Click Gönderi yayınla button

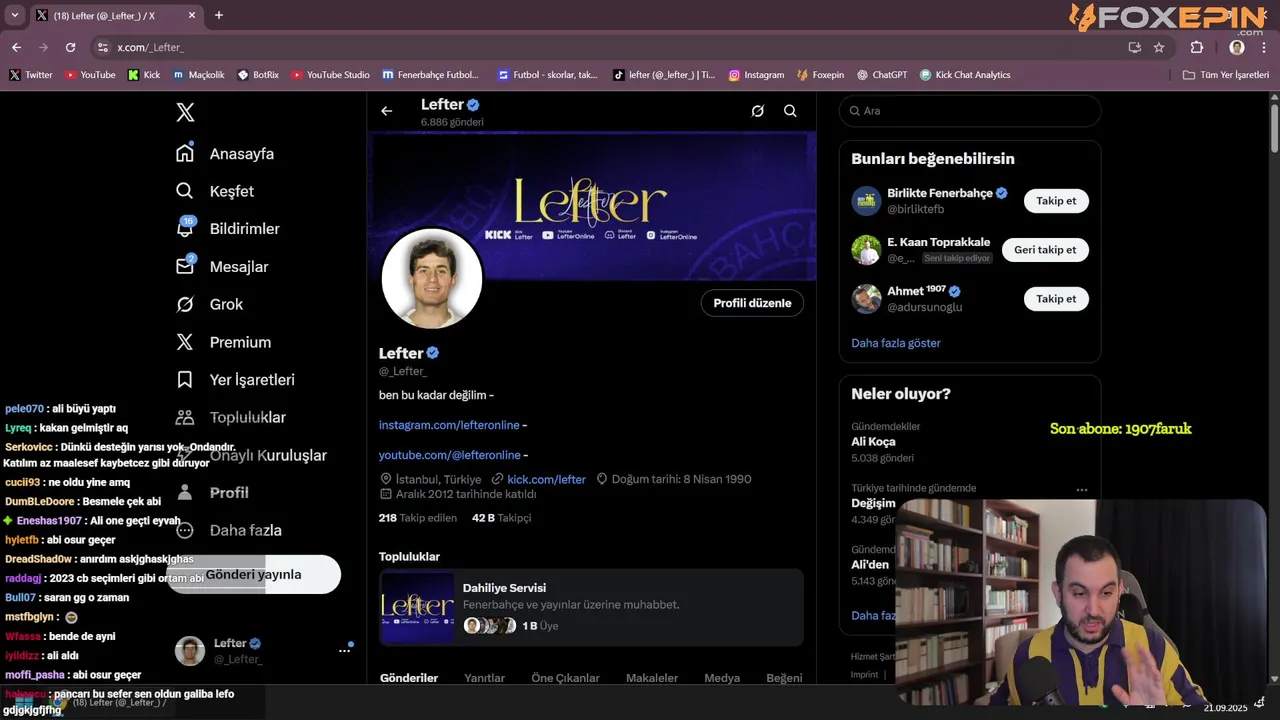coord(254,574)
